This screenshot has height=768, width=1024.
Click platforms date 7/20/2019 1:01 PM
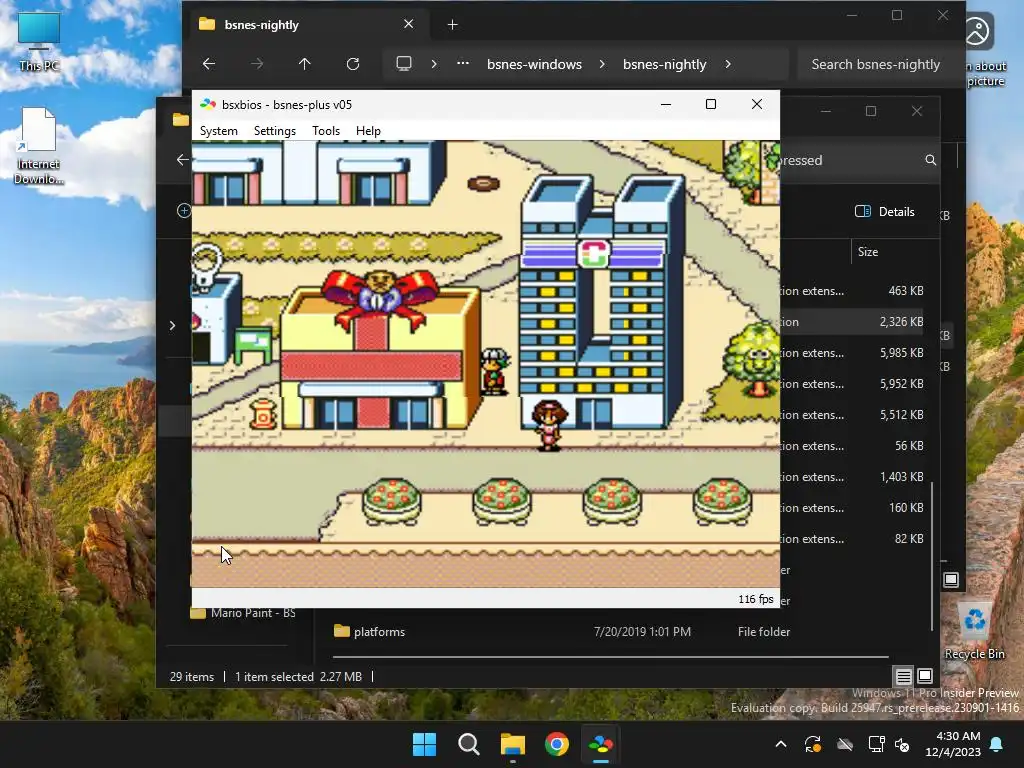[x=642, y=632]
